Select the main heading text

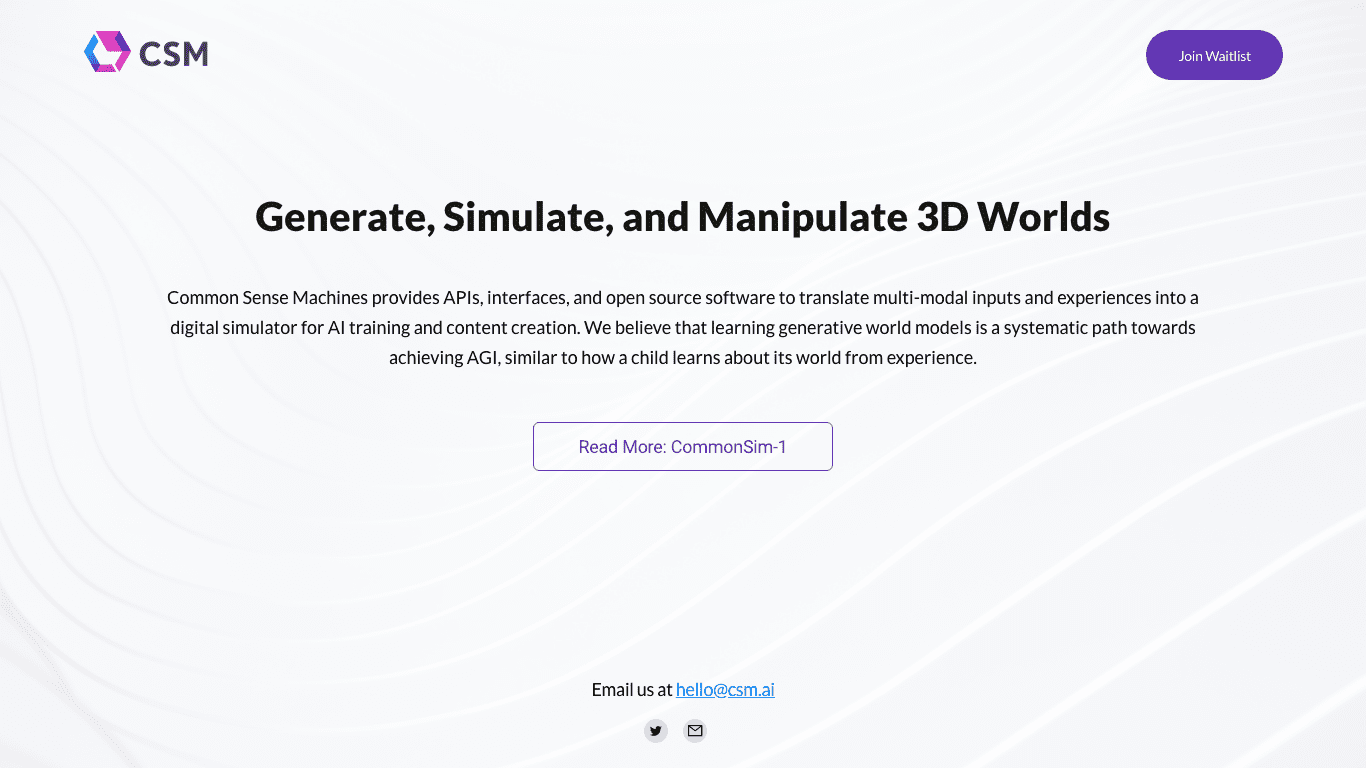pyautogui.click(x=683, y=216)
